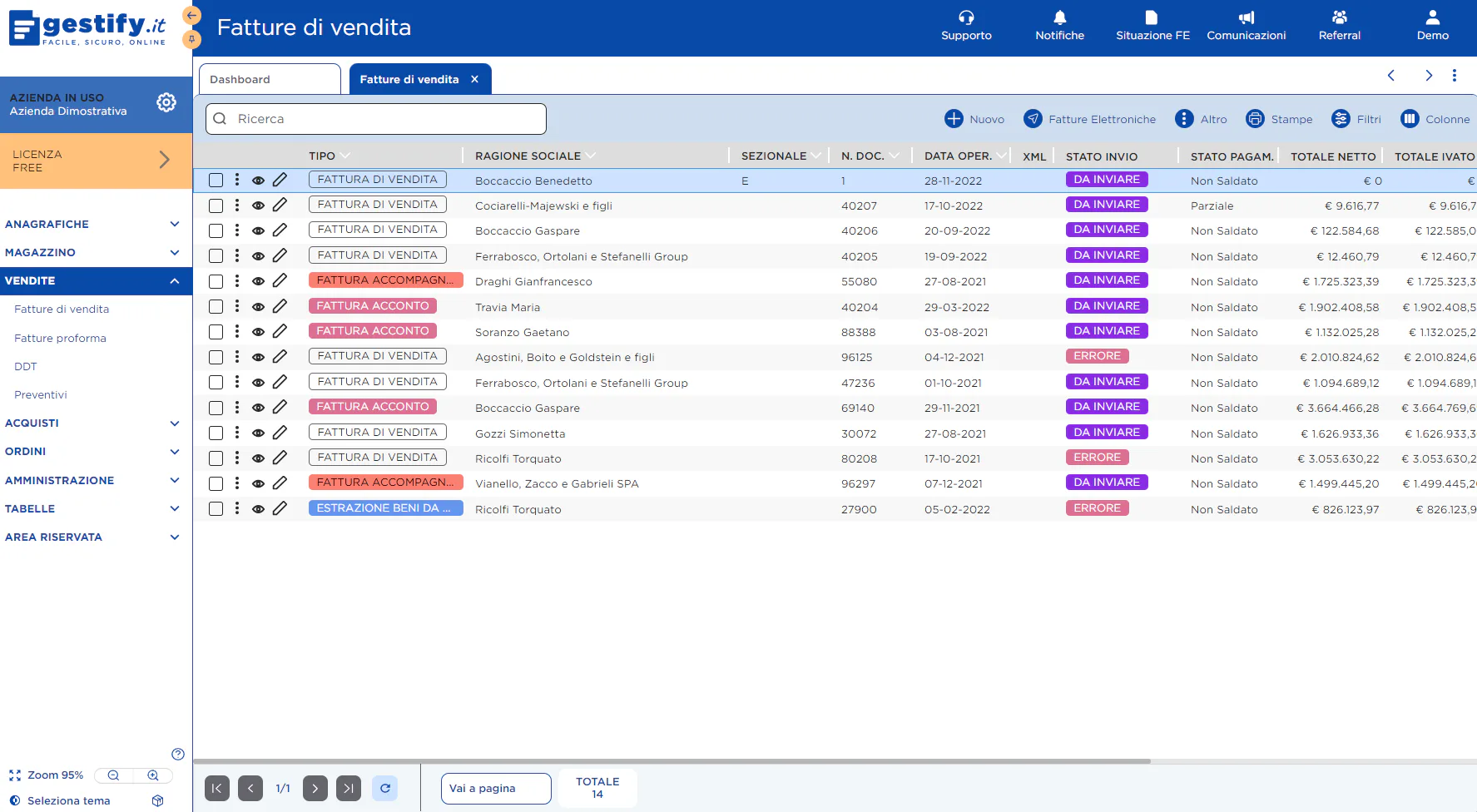The width and height of the screenshot is (1477, 812).
Task: Open the tab options three-dot menu
Action: [x=1455, y=76]
